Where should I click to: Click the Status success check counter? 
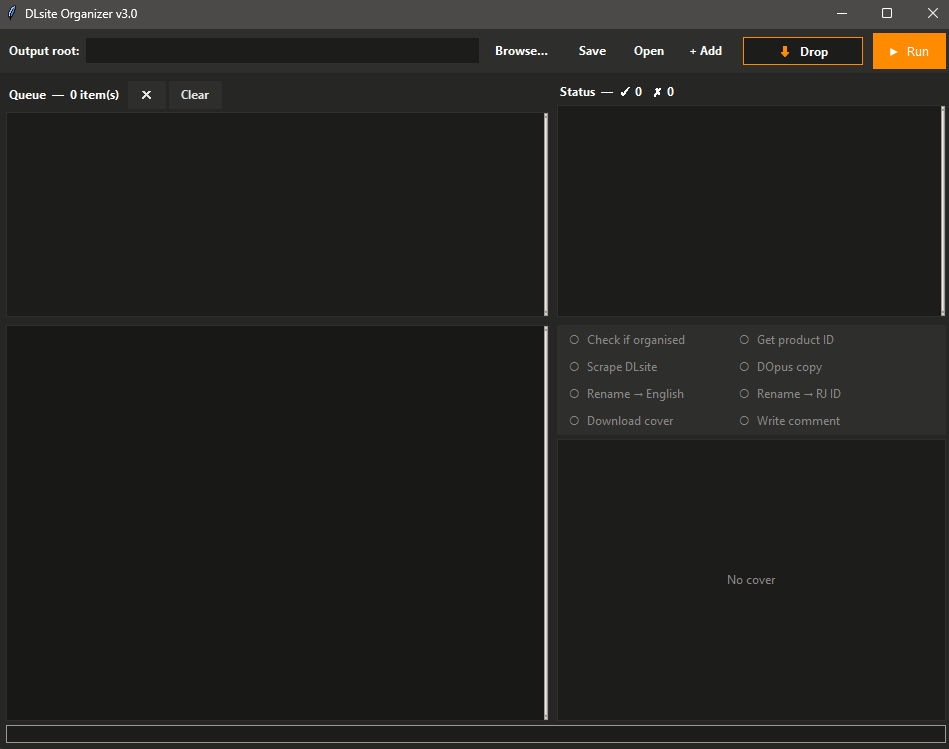tap(631, 92)
